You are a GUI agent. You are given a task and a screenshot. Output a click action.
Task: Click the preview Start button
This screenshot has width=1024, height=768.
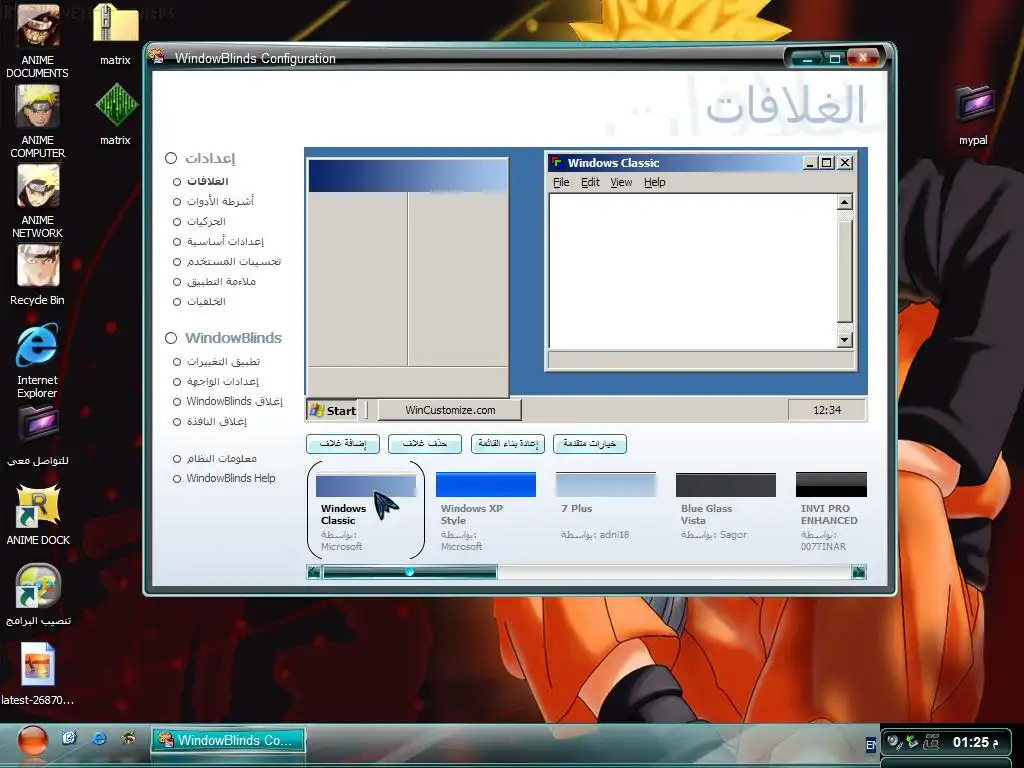[x=332, y=410]
